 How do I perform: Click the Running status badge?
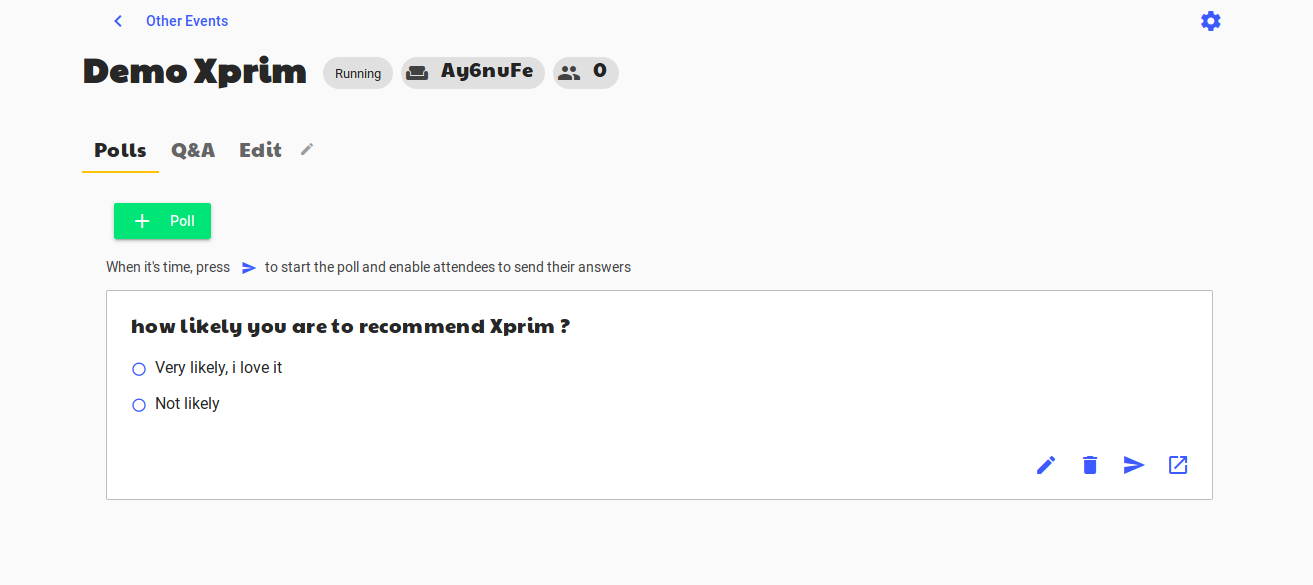[x=358, y=73]
